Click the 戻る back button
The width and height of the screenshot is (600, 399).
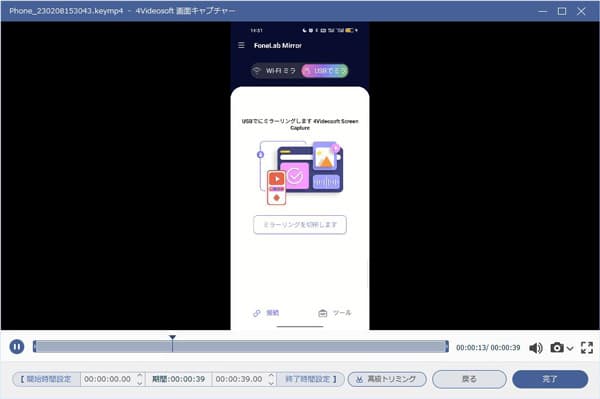[x=469, y=379]
